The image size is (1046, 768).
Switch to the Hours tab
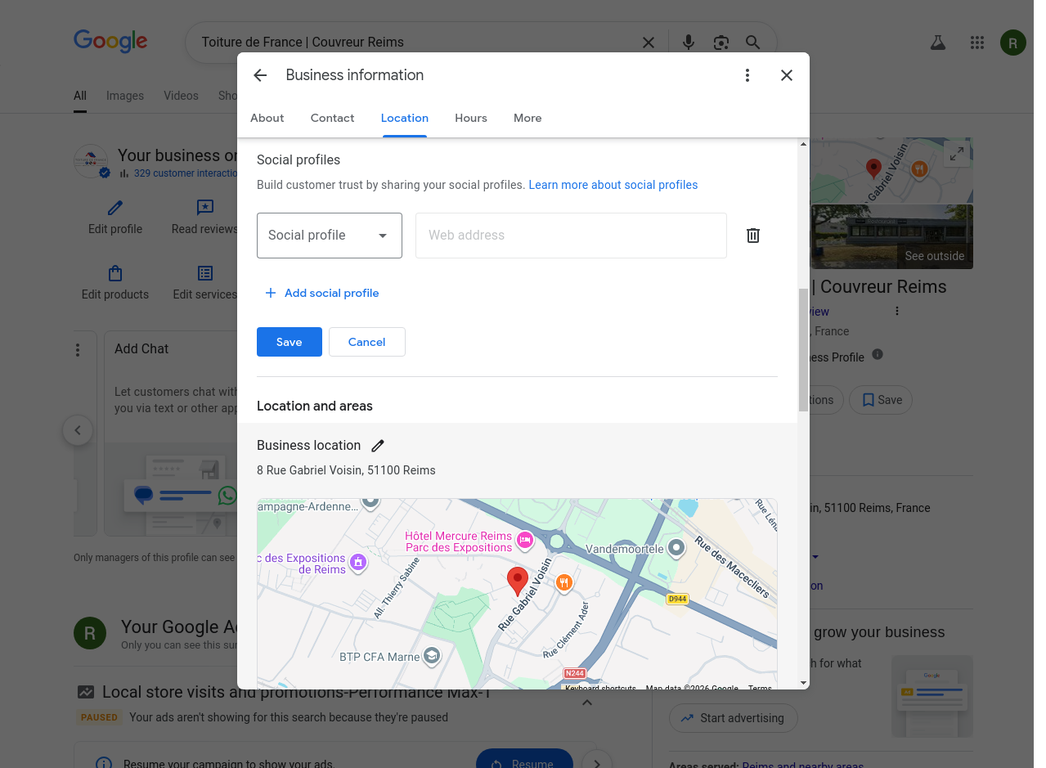(470, 117)
